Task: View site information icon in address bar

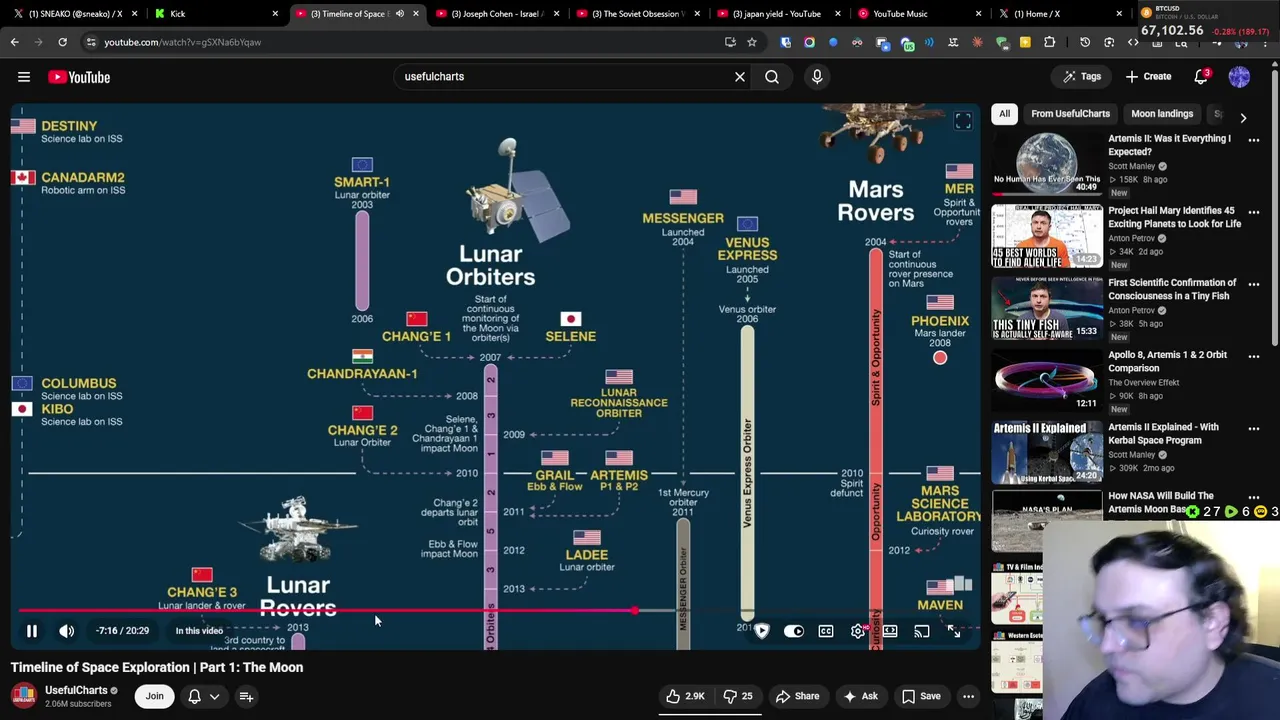Action: 91,42
